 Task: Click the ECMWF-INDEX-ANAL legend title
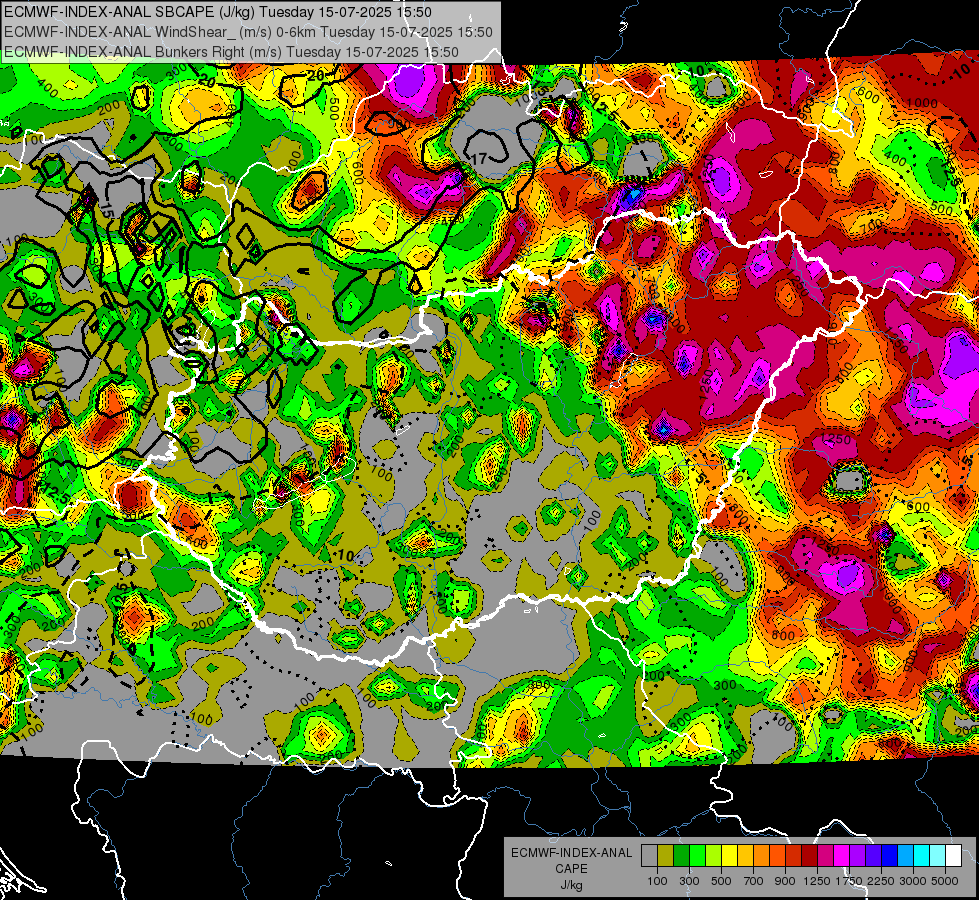pos(572,853)
